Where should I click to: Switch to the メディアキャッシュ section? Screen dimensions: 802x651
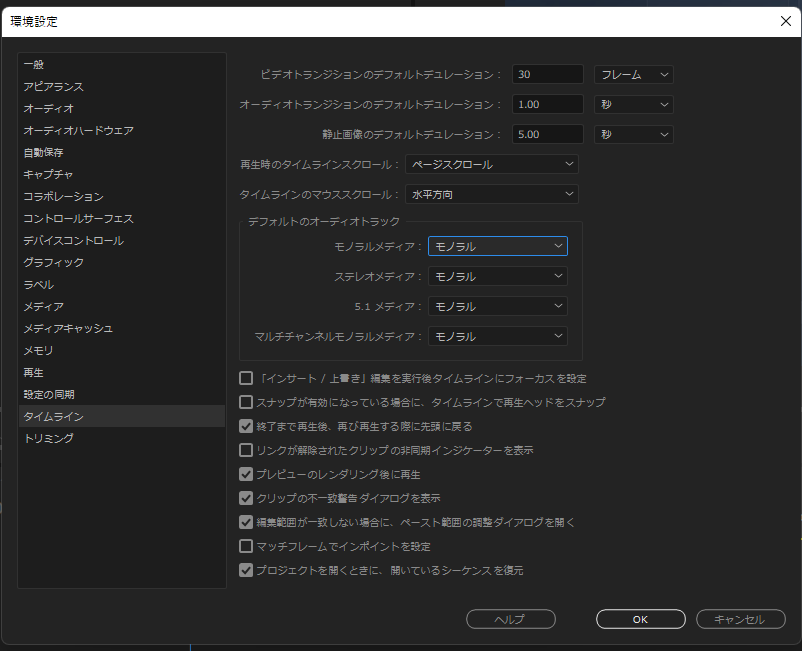[x=68, y=327]
